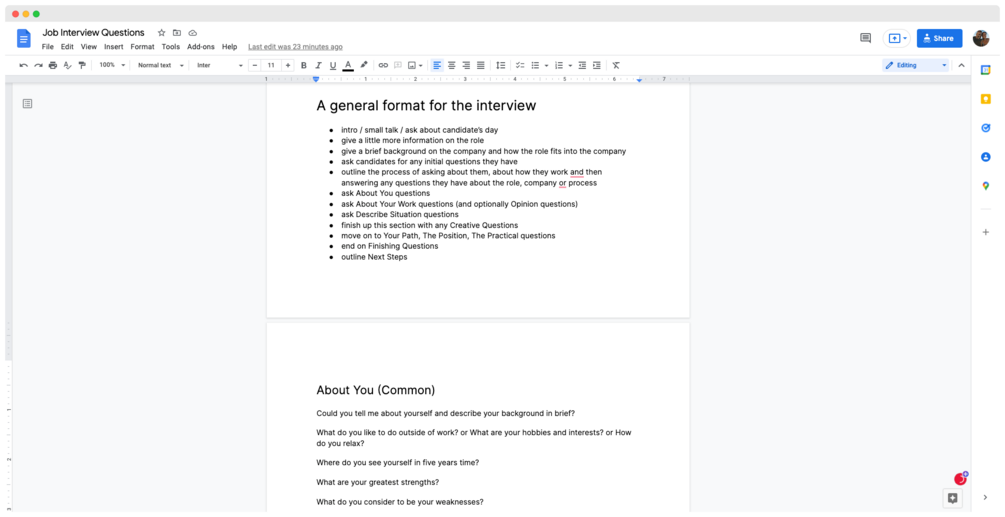Open the File menu
Screen dimensions: 1005x517
[47, 47]
